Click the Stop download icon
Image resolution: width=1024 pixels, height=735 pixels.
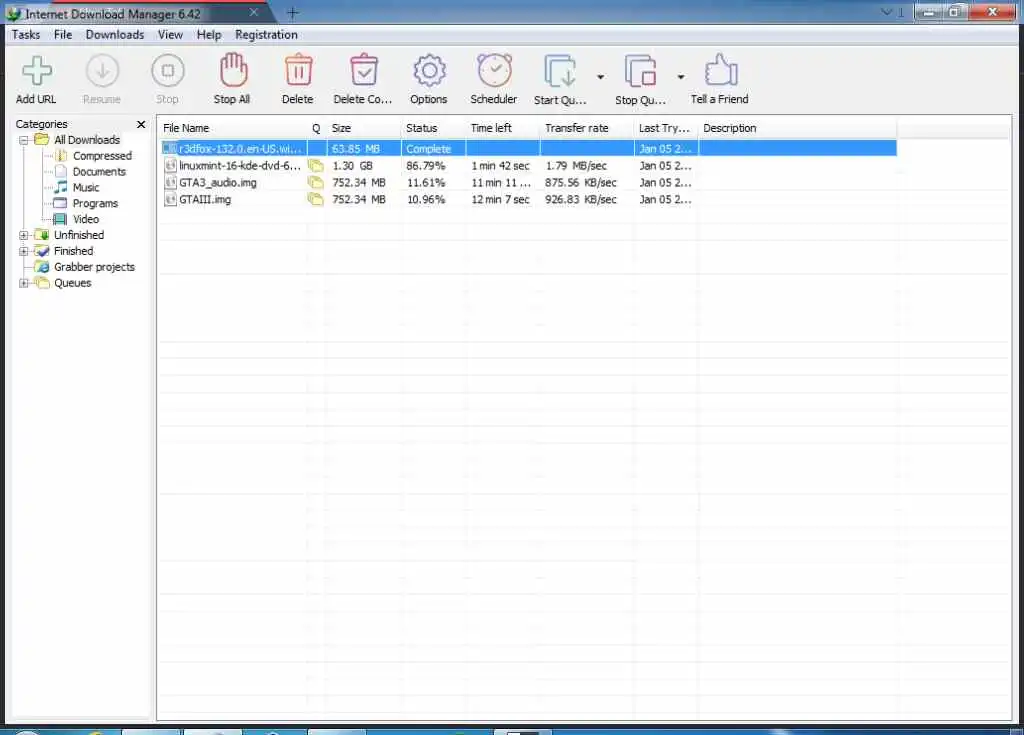coord(168,71)
